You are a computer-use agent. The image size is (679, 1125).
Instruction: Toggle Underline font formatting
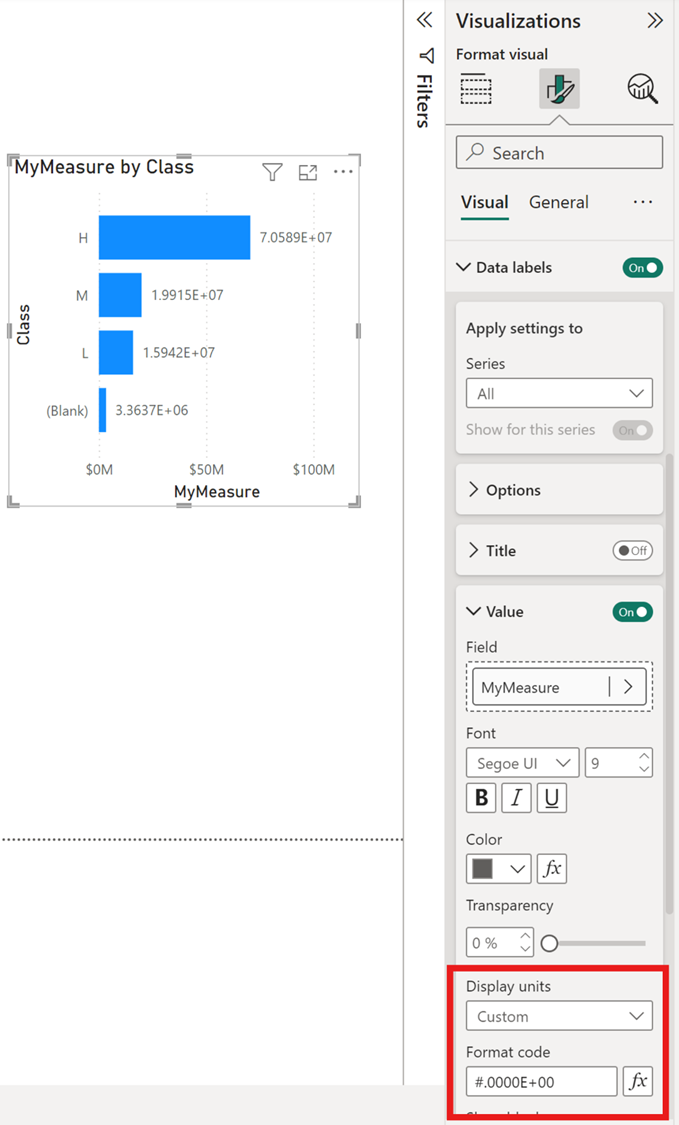pos(552,798)
